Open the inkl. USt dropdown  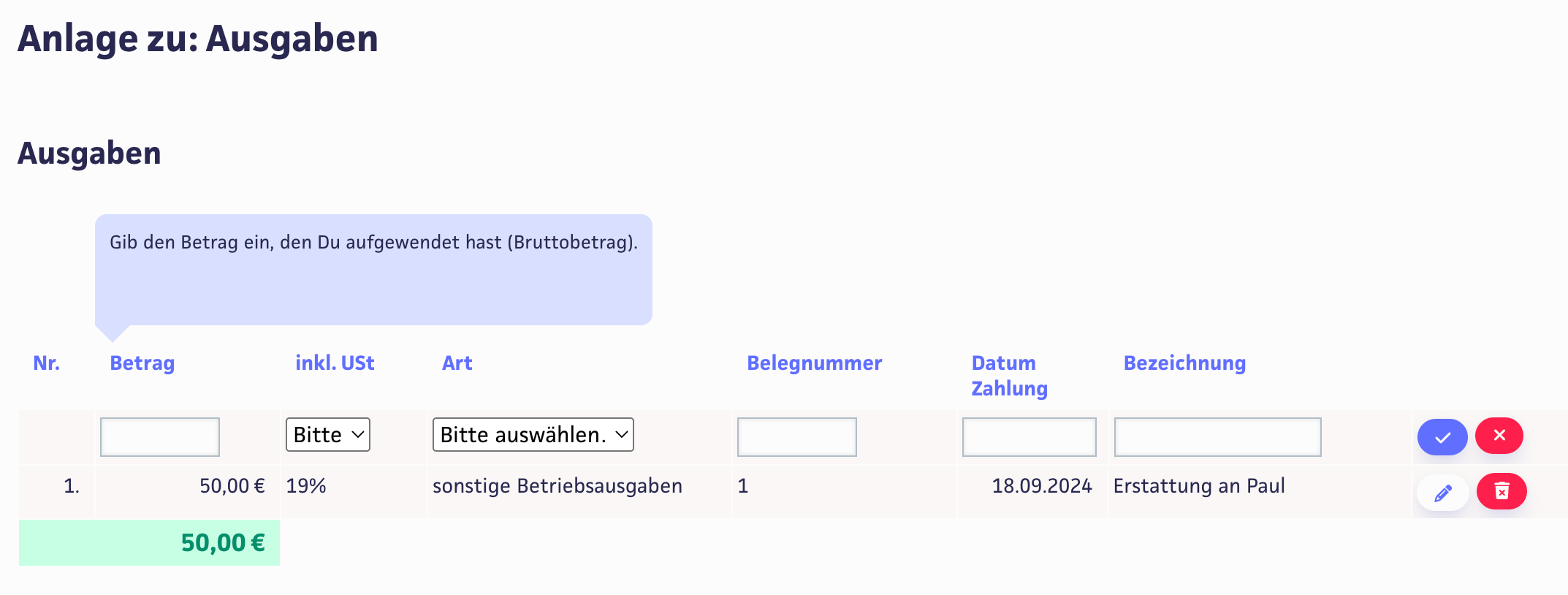point(327,435)
